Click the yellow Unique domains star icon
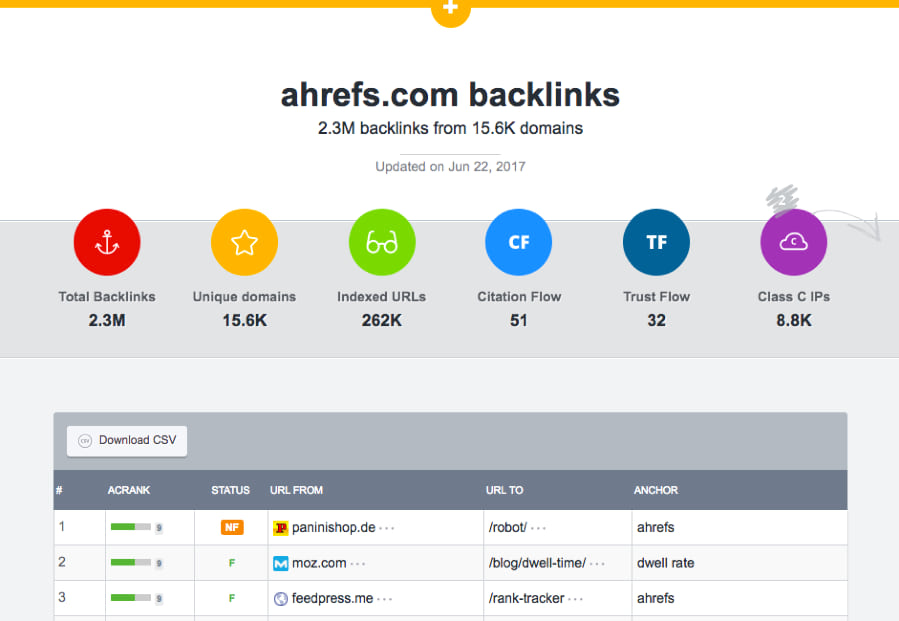The width and height of the screenshot is (899, 621). click(x=244, y=243)
